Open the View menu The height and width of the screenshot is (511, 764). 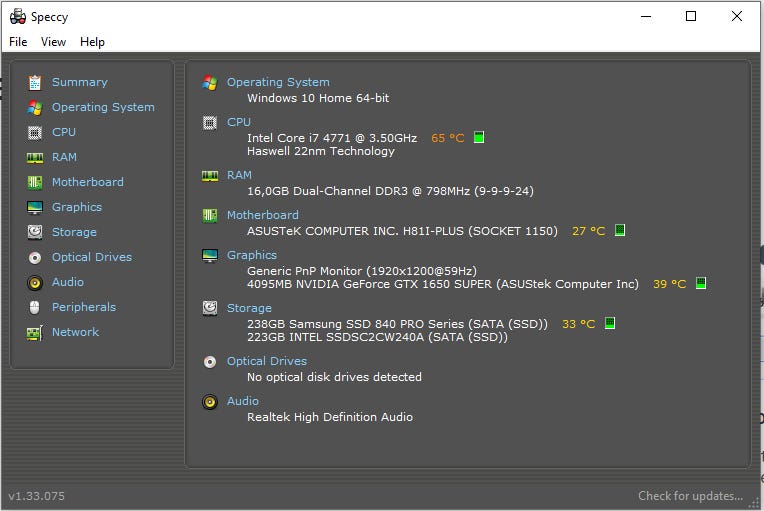[x=53, y=42]
